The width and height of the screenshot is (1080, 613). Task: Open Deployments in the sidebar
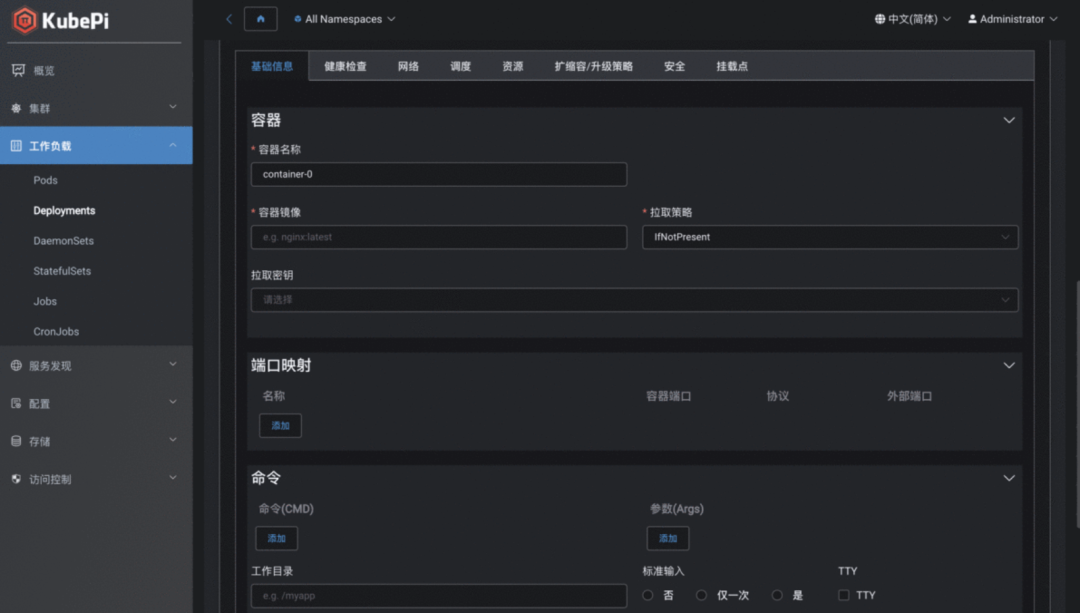click(64, 211)
